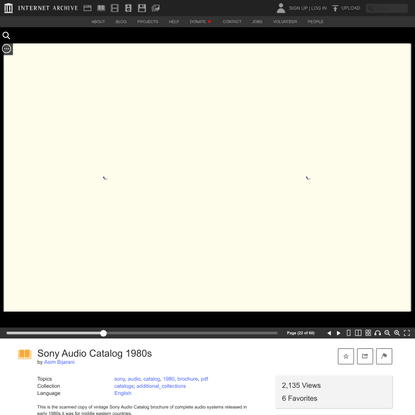The image size is (415, 415).
Task: Click the UPLOAD button
Action: tap(346, 8)
